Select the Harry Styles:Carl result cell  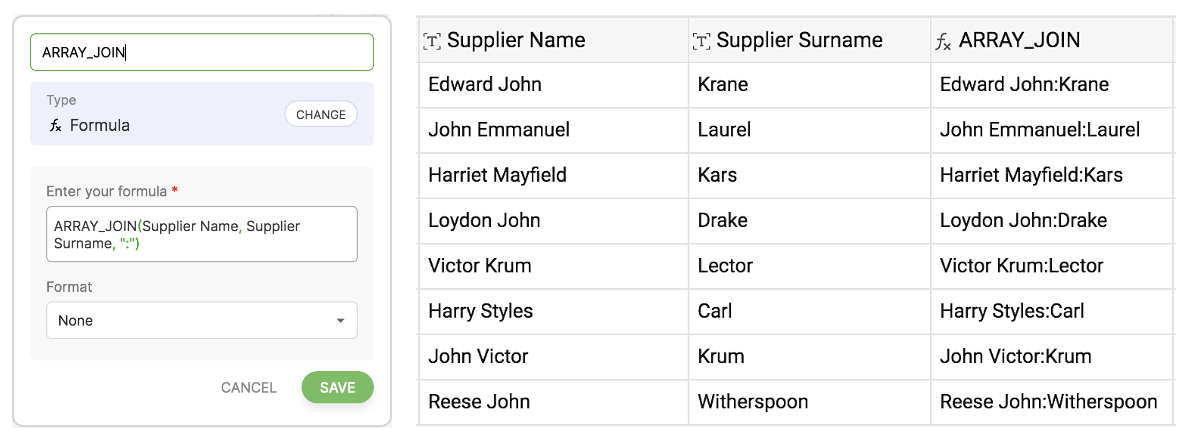pos(1012,312)
